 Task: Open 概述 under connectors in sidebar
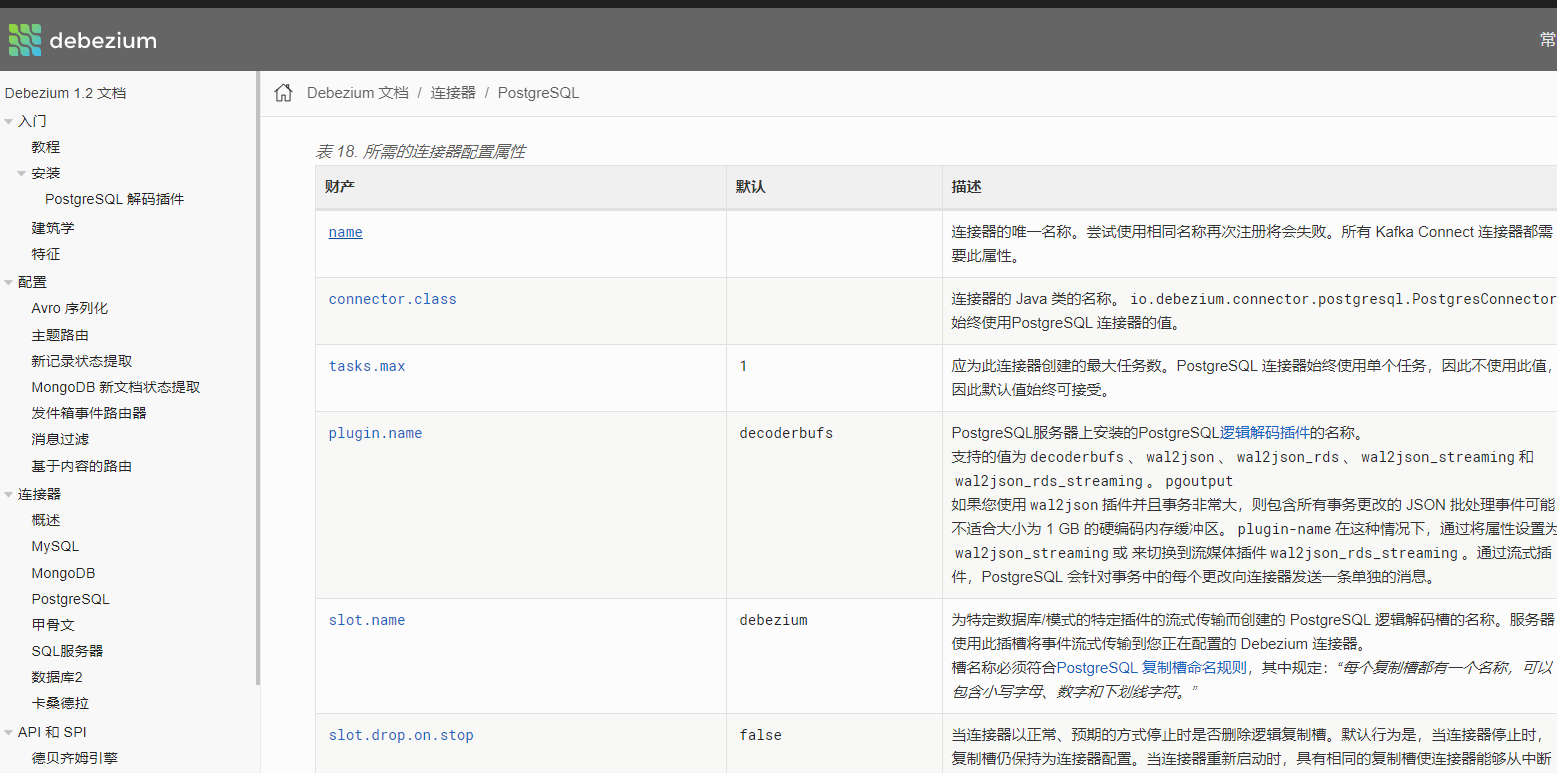[46, 520]
